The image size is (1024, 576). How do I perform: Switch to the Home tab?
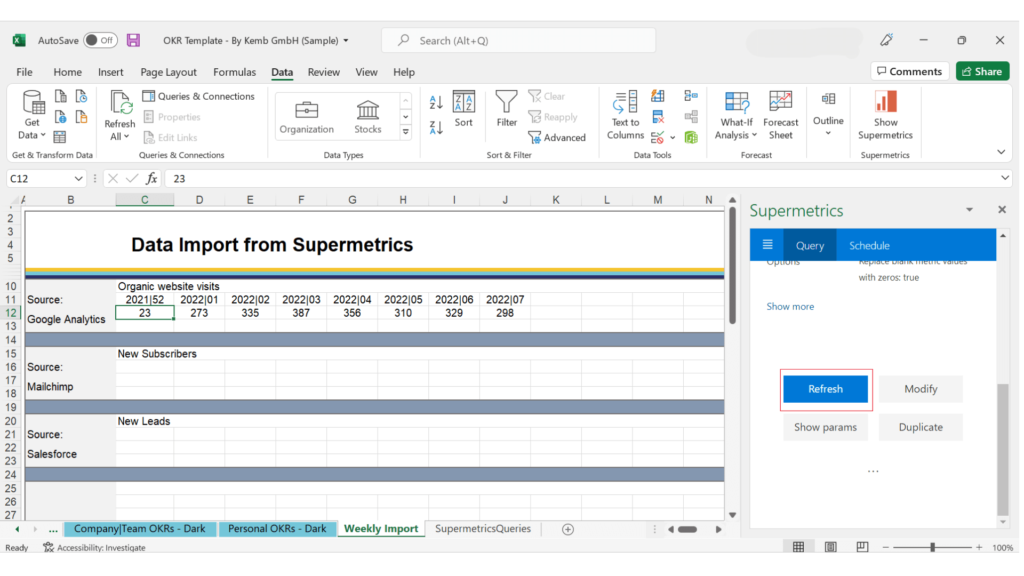[x=67, y=72]
